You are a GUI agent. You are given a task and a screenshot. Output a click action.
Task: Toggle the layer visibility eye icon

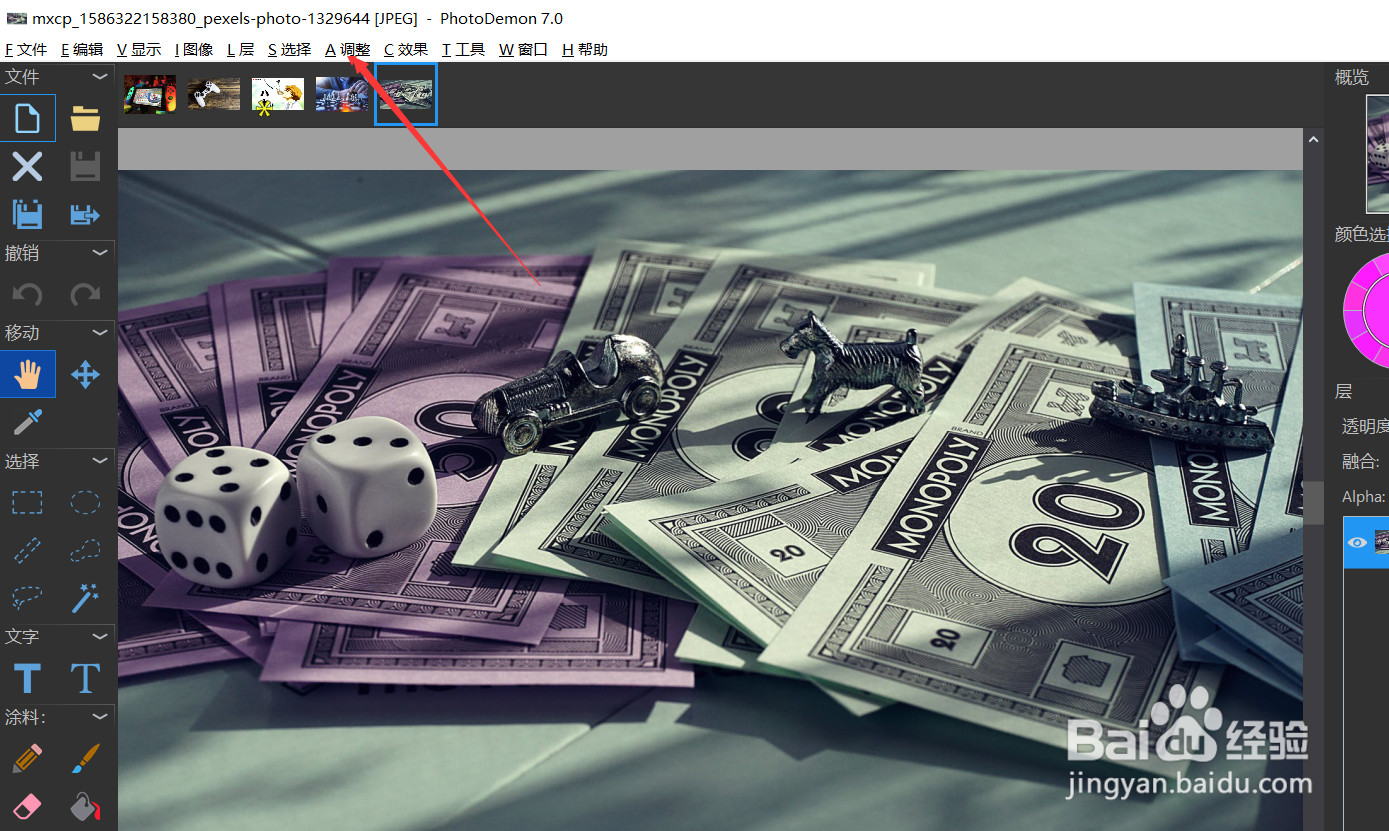[1357, 542]
